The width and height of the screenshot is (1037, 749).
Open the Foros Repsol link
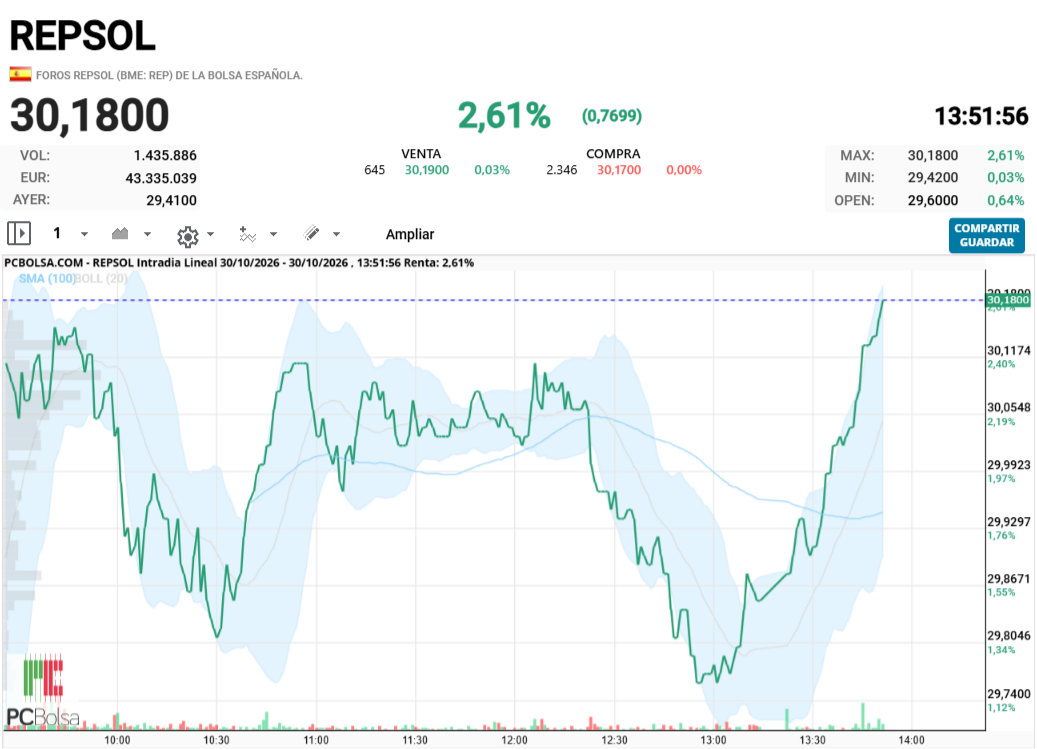point(169,75)
